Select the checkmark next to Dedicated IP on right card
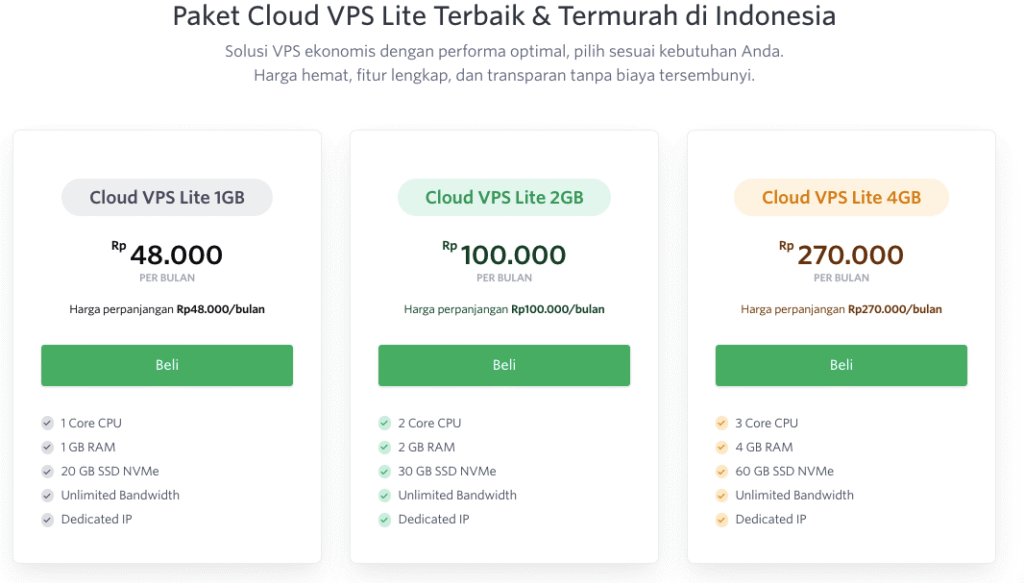Image resolution: width=1024 pixels, height=583 pixels. tap(721, 519)
